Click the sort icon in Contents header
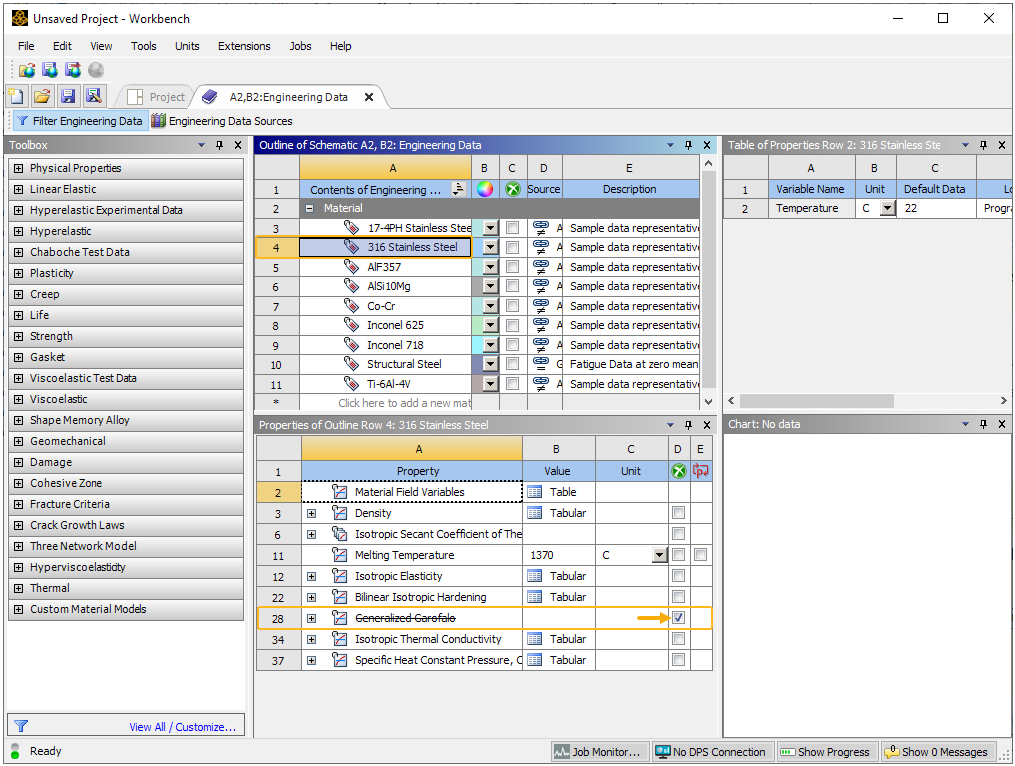Viewport: 1015px width, 766px height. [458, 189]
